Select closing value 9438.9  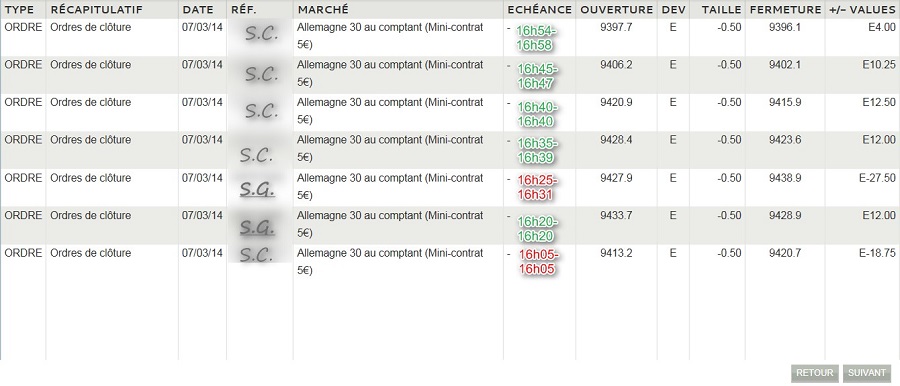[x=785, y=178]
